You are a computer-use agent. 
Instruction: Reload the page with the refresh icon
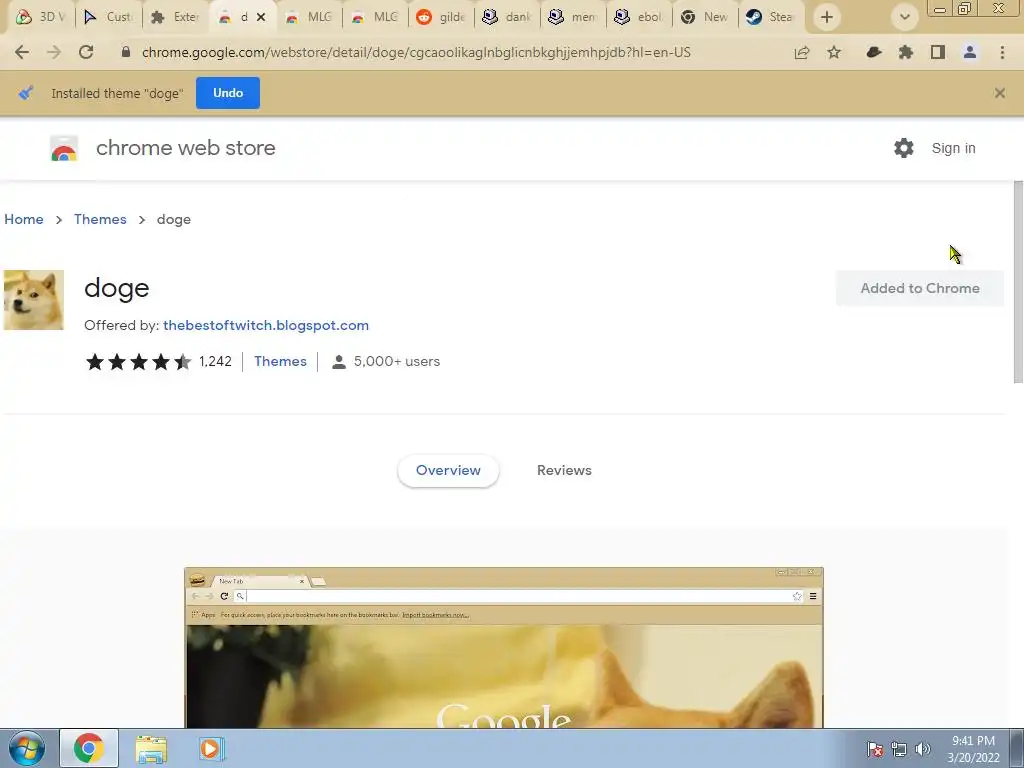pyautogui.click(x=86, y=52)
